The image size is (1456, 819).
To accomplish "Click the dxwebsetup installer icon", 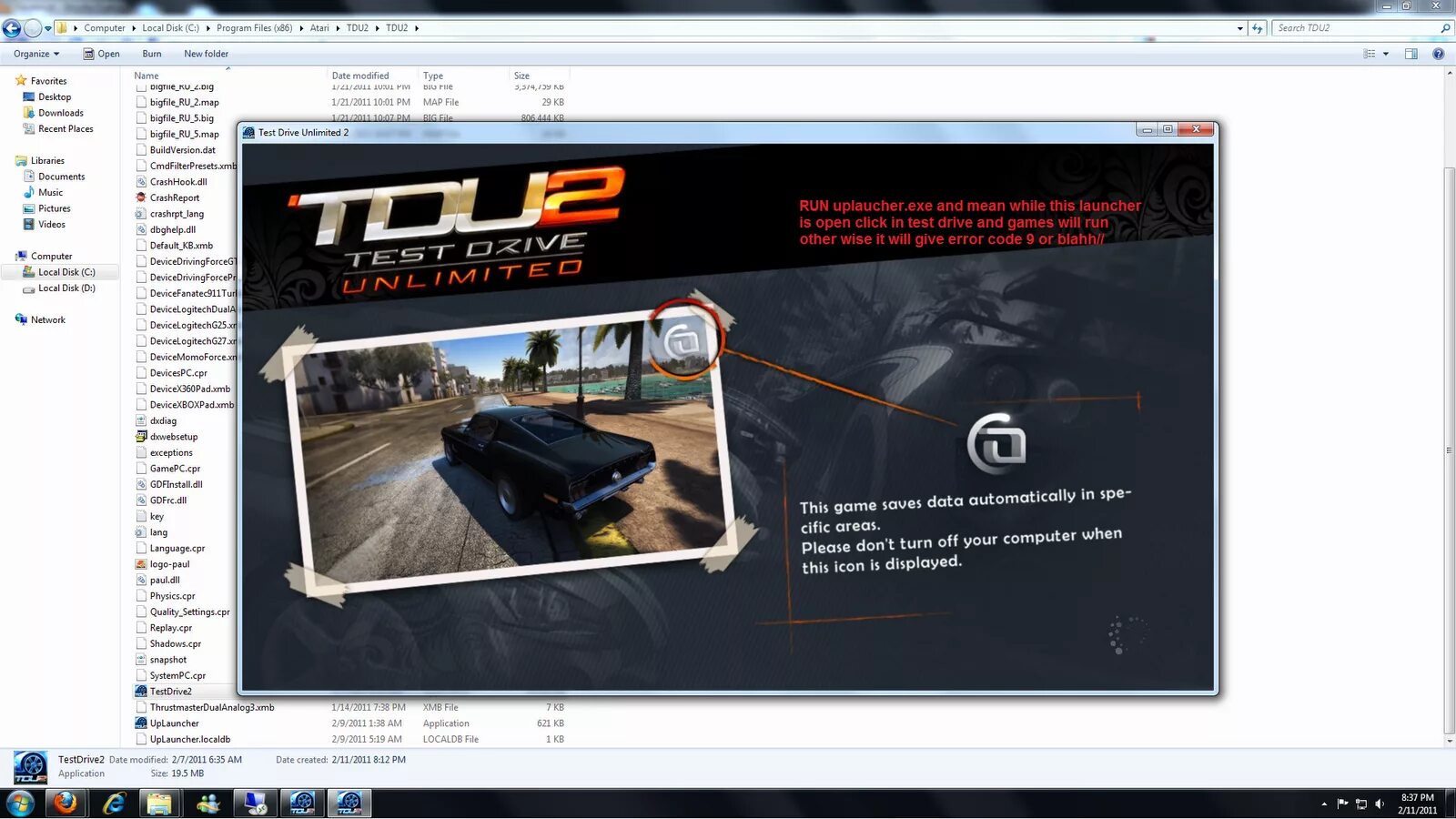I will [141, 437].
